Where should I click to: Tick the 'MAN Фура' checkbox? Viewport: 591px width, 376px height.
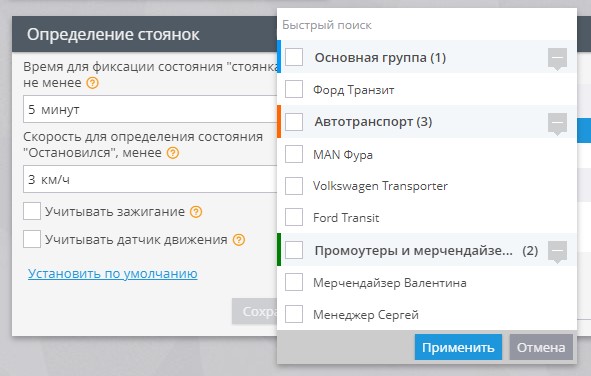[x=294, y=154]
